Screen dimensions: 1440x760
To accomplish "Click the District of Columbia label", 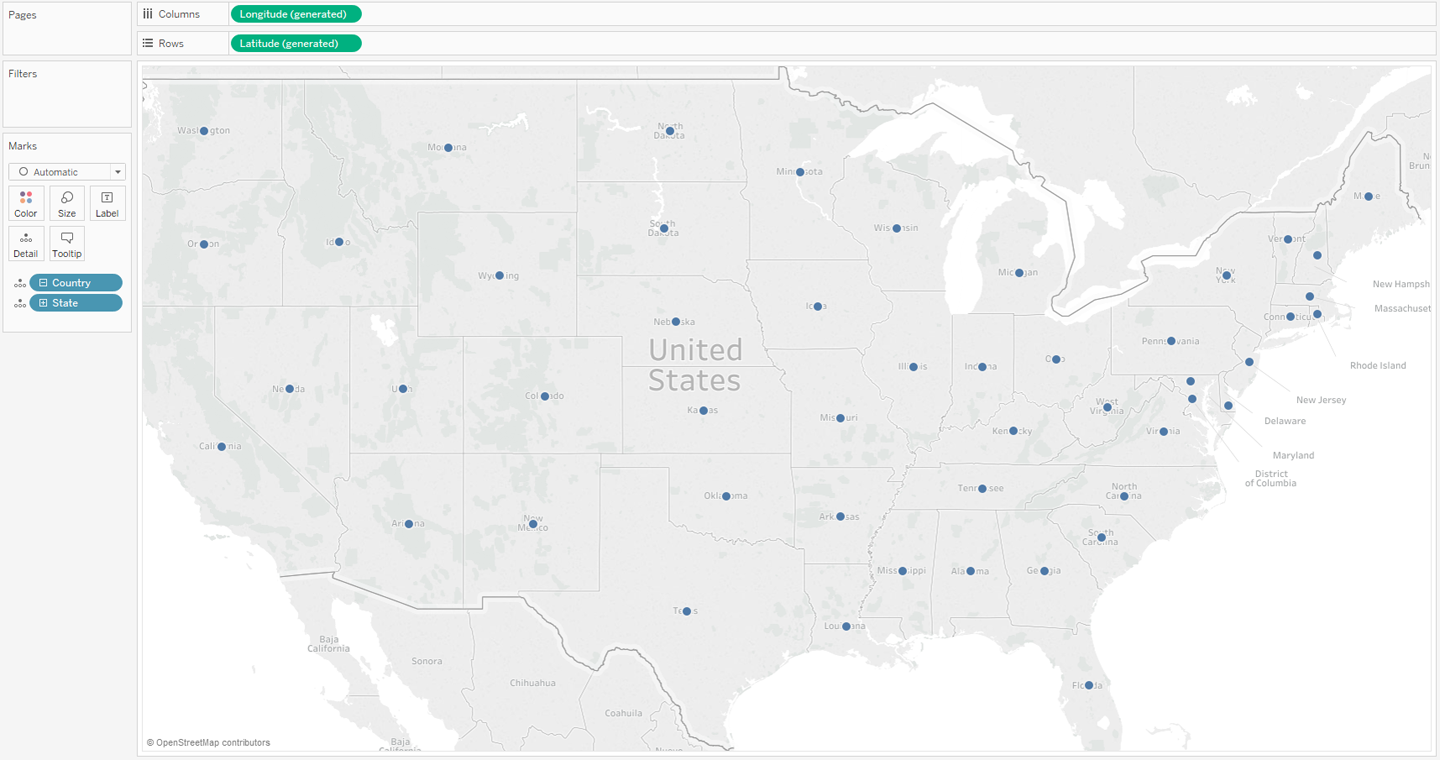I will 1270,478.
